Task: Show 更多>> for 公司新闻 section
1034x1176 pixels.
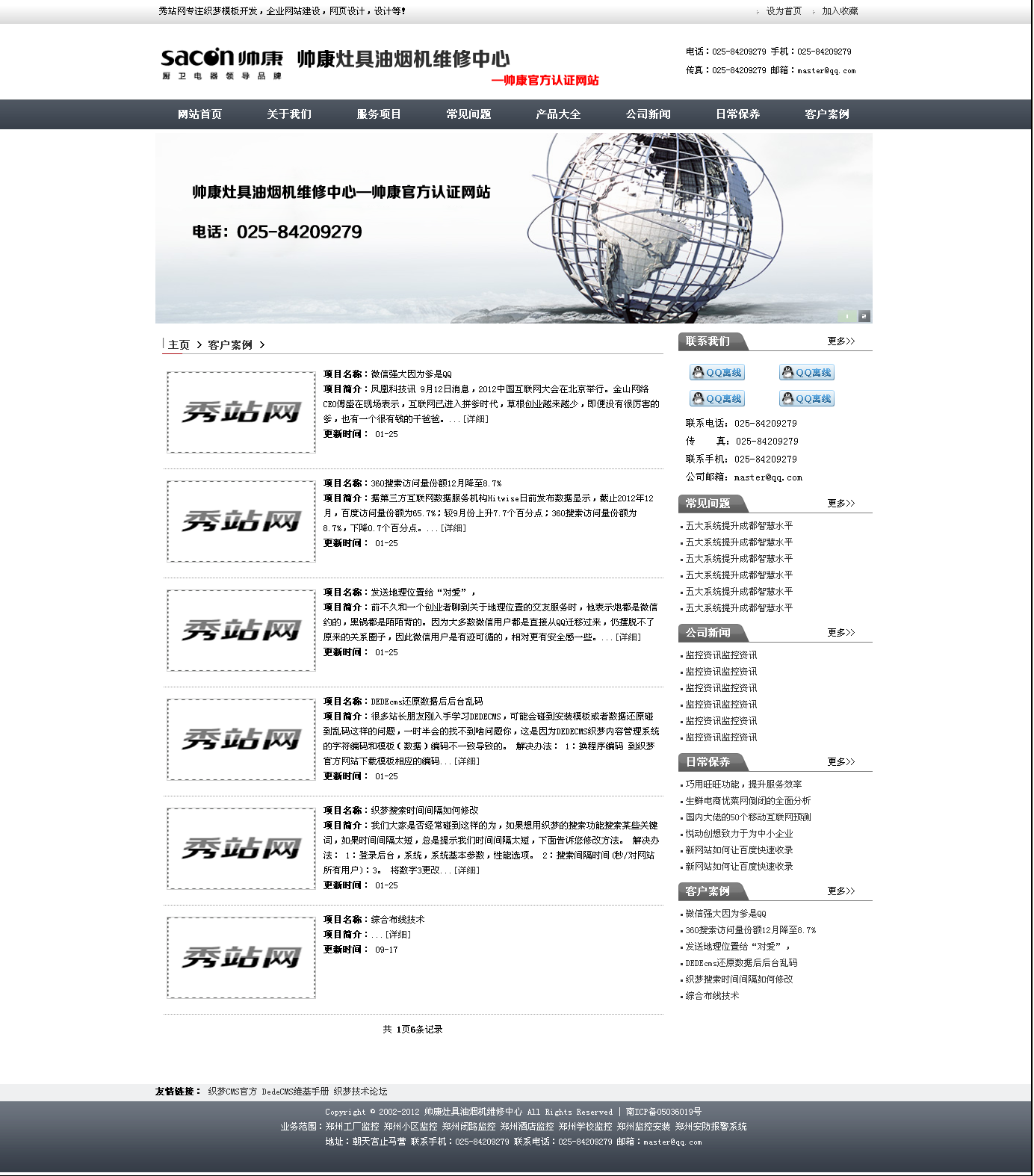Action: 840,633
